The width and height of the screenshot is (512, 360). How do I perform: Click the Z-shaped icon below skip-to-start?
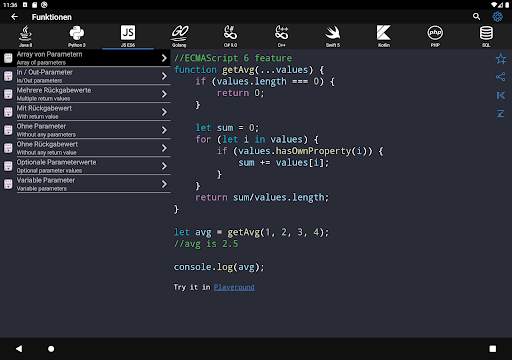(501, 114)
